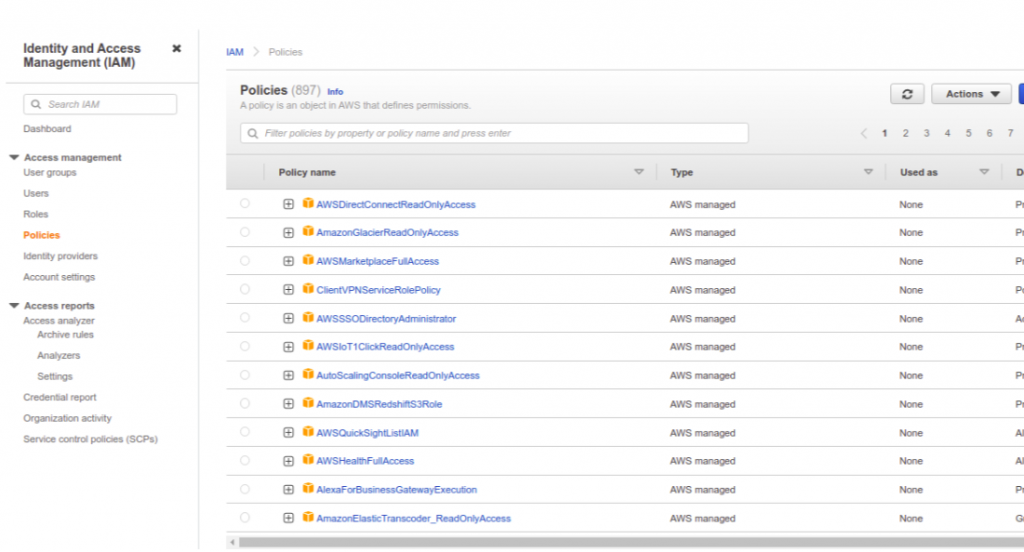This screenshot has height=552, width=1024.
Task: Click the ClientVPNServiceRolePolicy policy box icon
Action: pos(308,289)
